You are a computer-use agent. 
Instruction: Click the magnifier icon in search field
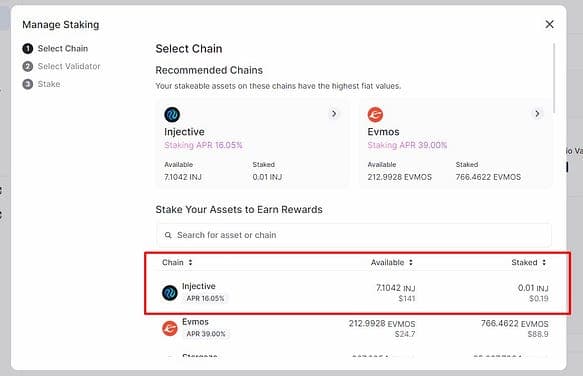pos(168,235)
